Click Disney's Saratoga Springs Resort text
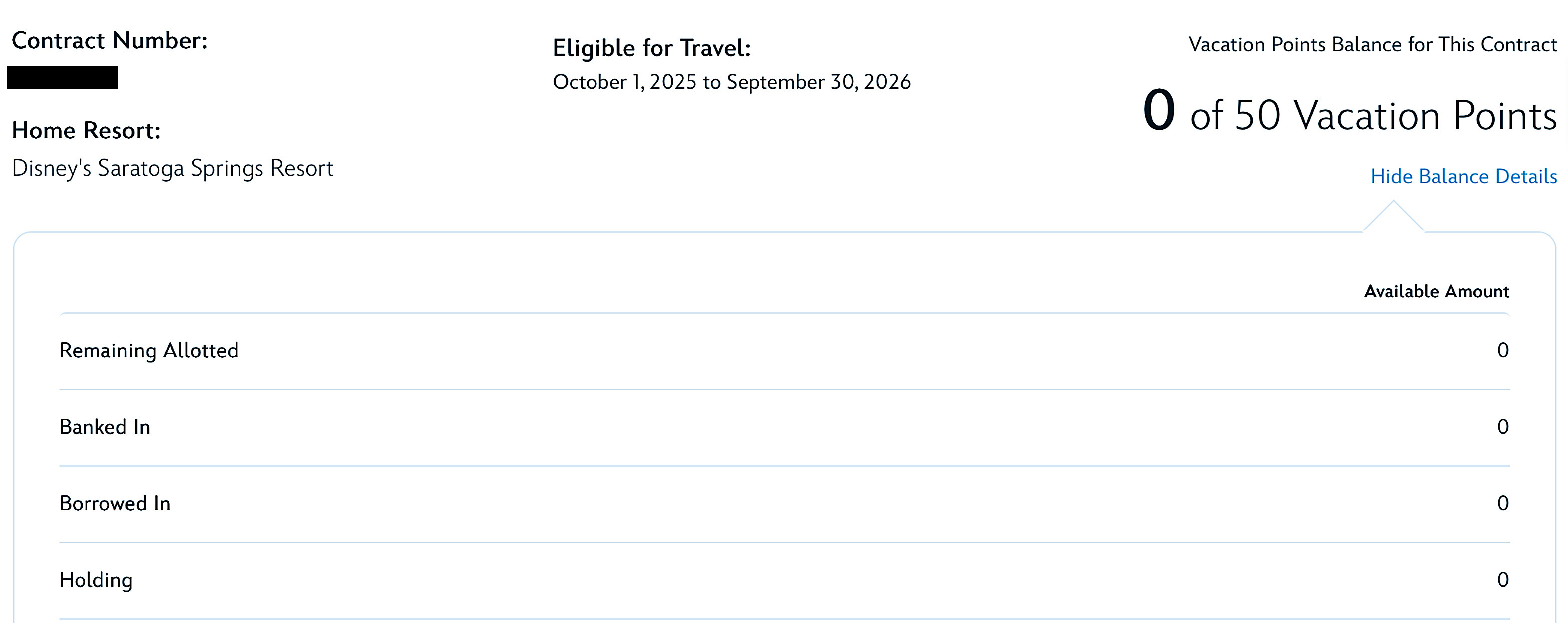 point(173,169)
